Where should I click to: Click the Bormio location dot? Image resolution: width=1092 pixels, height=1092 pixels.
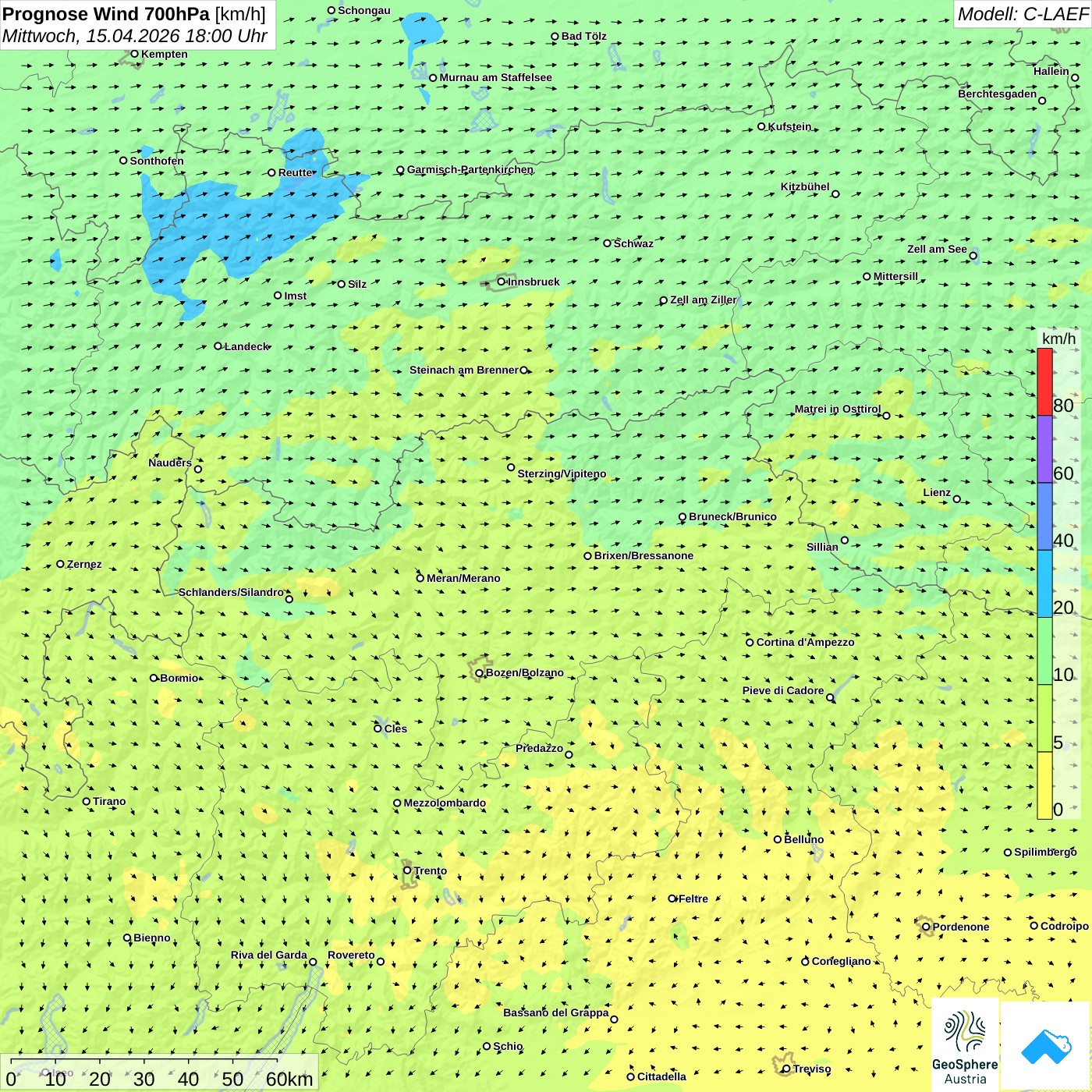tap(154, 678)
